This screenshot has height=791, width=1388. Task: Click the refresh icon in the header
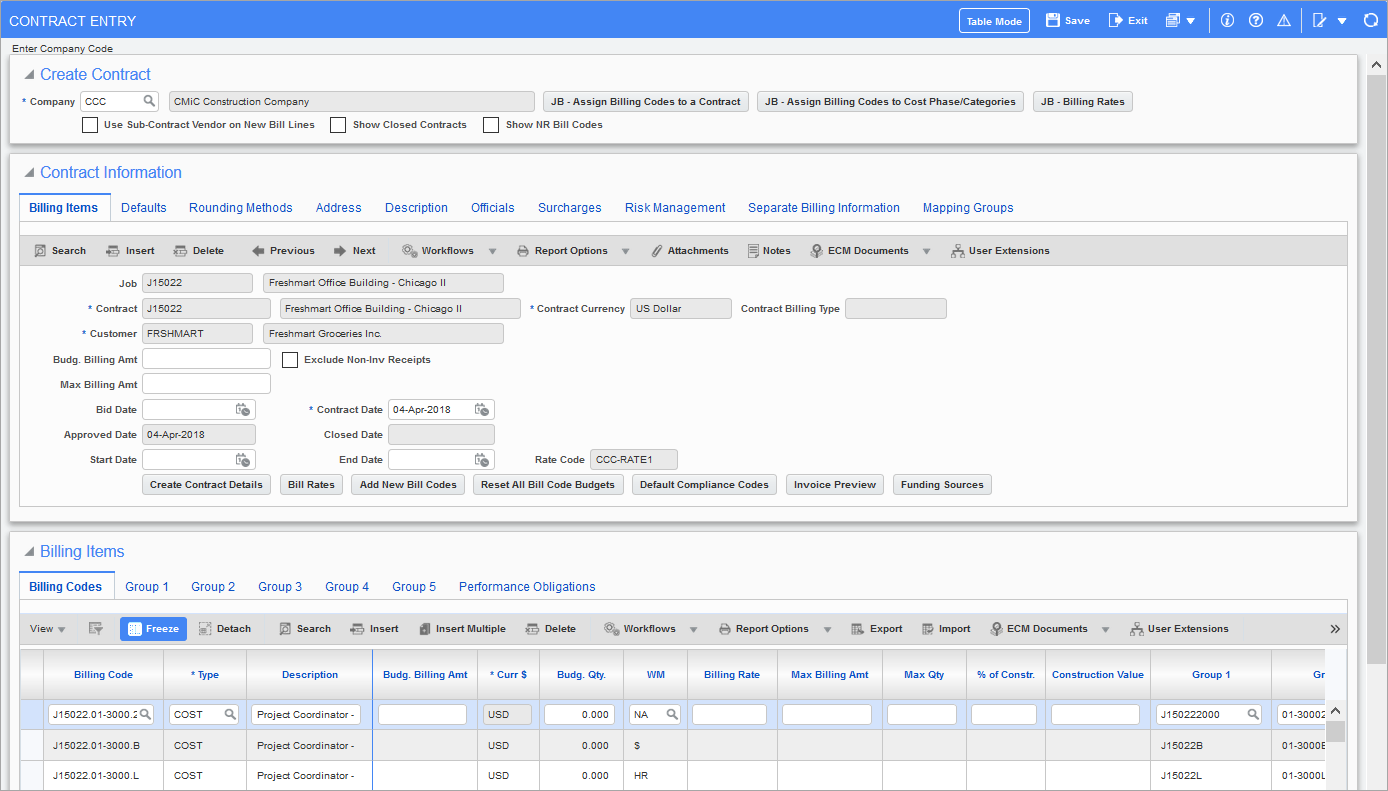pyautogui.click(x=1369, y=21)
